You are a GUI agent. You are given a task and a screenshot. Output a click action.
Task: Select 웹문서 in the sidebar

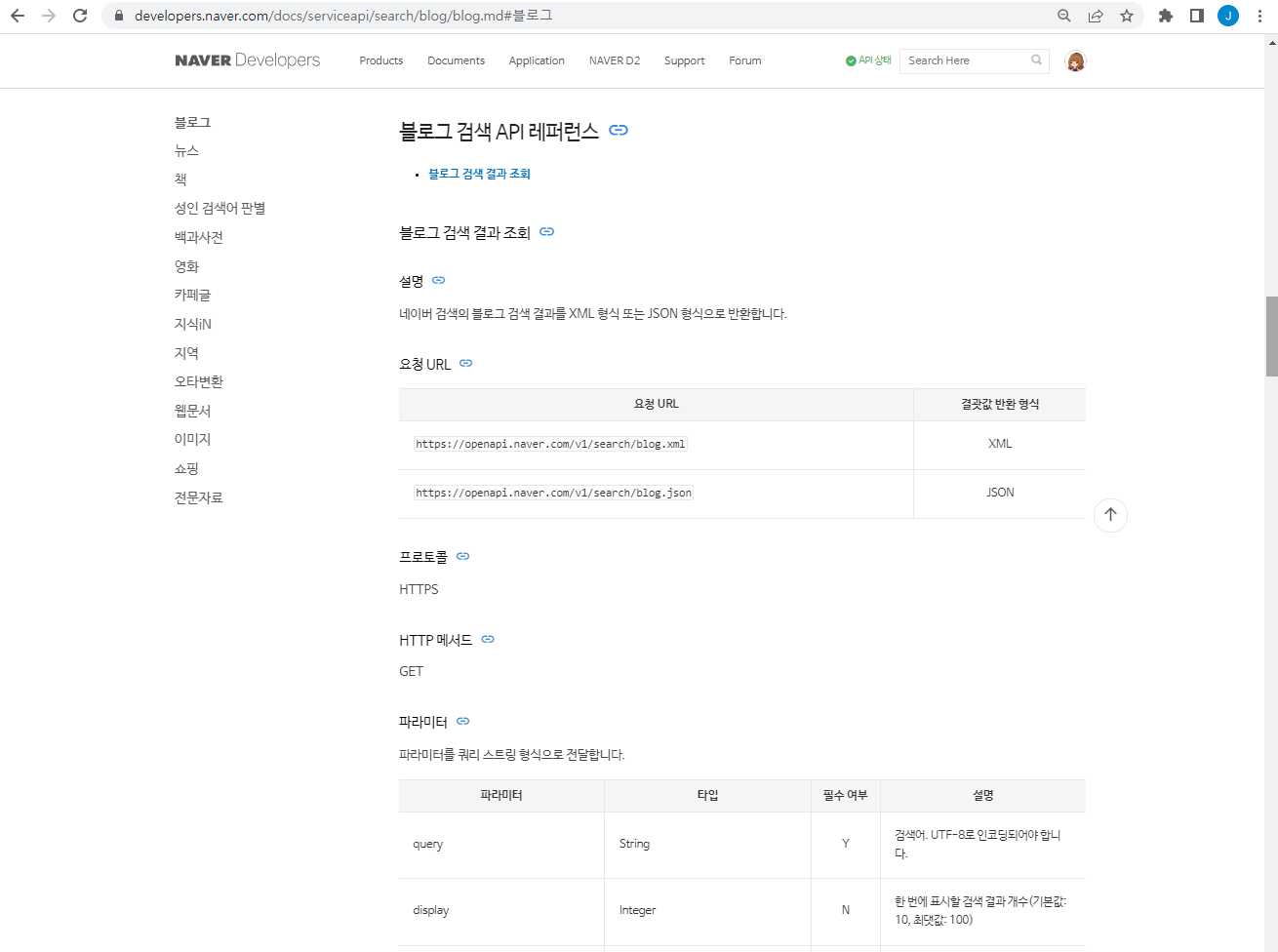192,411
